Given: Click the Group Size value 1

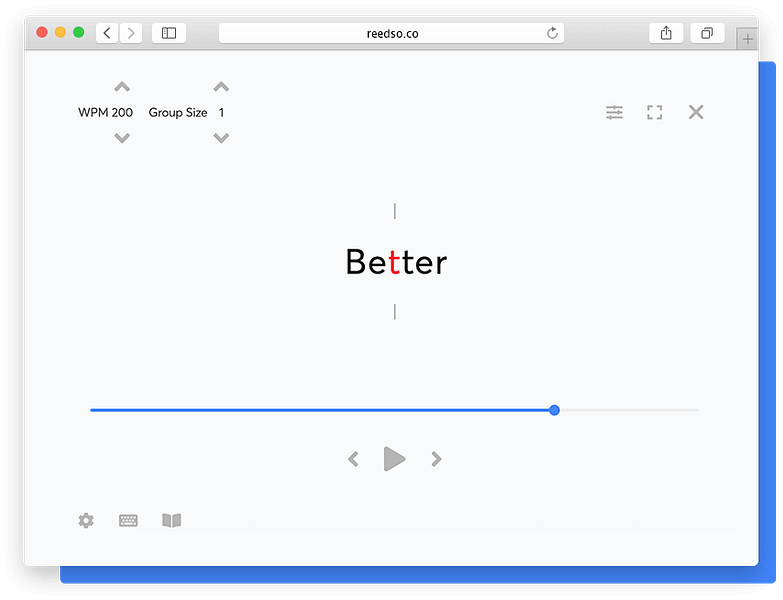Looking at the screenshot, I should click(x=221, y=112).
